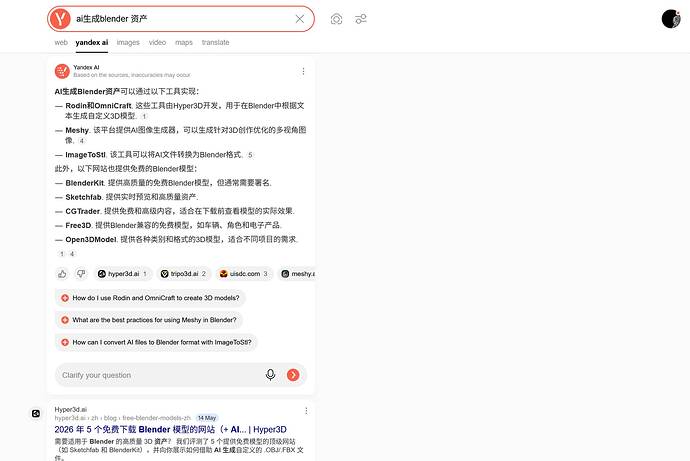
Task: Dislike the AI answer with thumbs down
Action: pyautogui.click(x=81, y=274)
